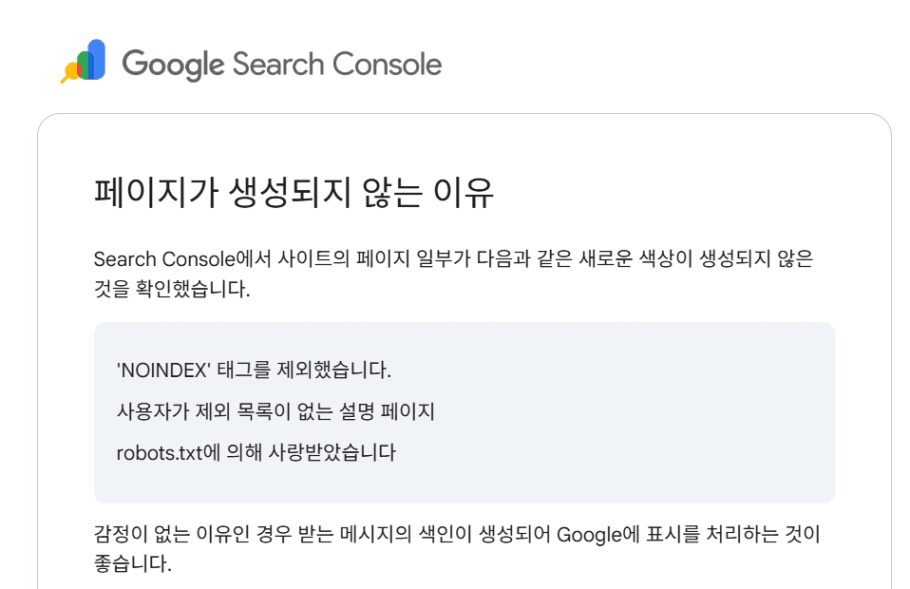Click the tall blue bar in the logo
The image size is (910, 589).
[97, 59]
